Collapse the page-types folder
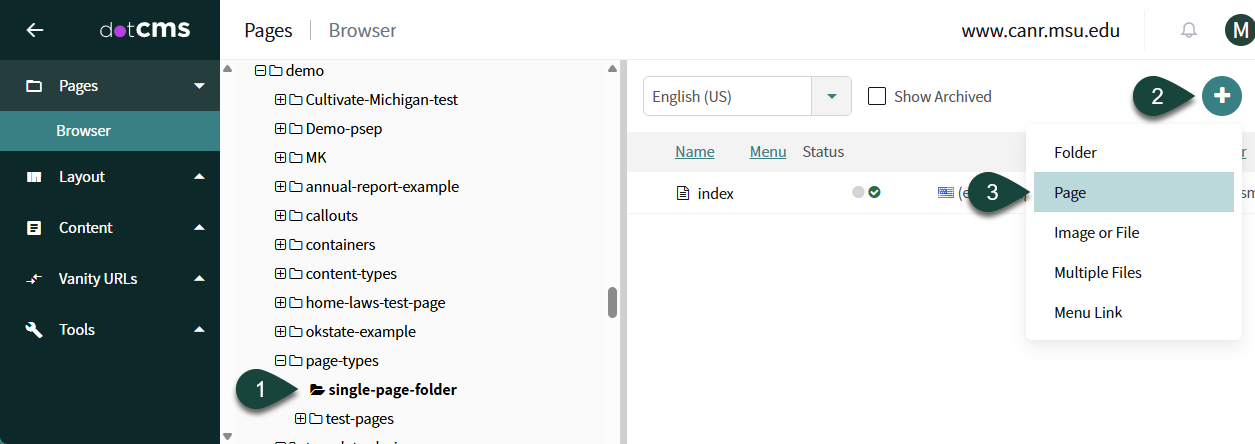Screen dimensions: 1255x444 (280, 361)
